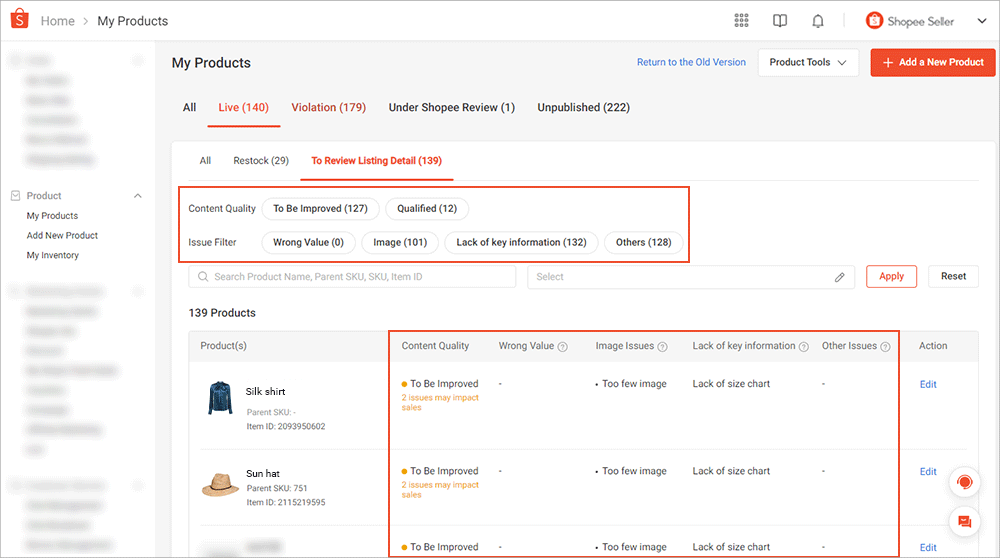Switch to the Restock (29) tab
Viewport: 1000px width, 558px height.
coord(261,161)
